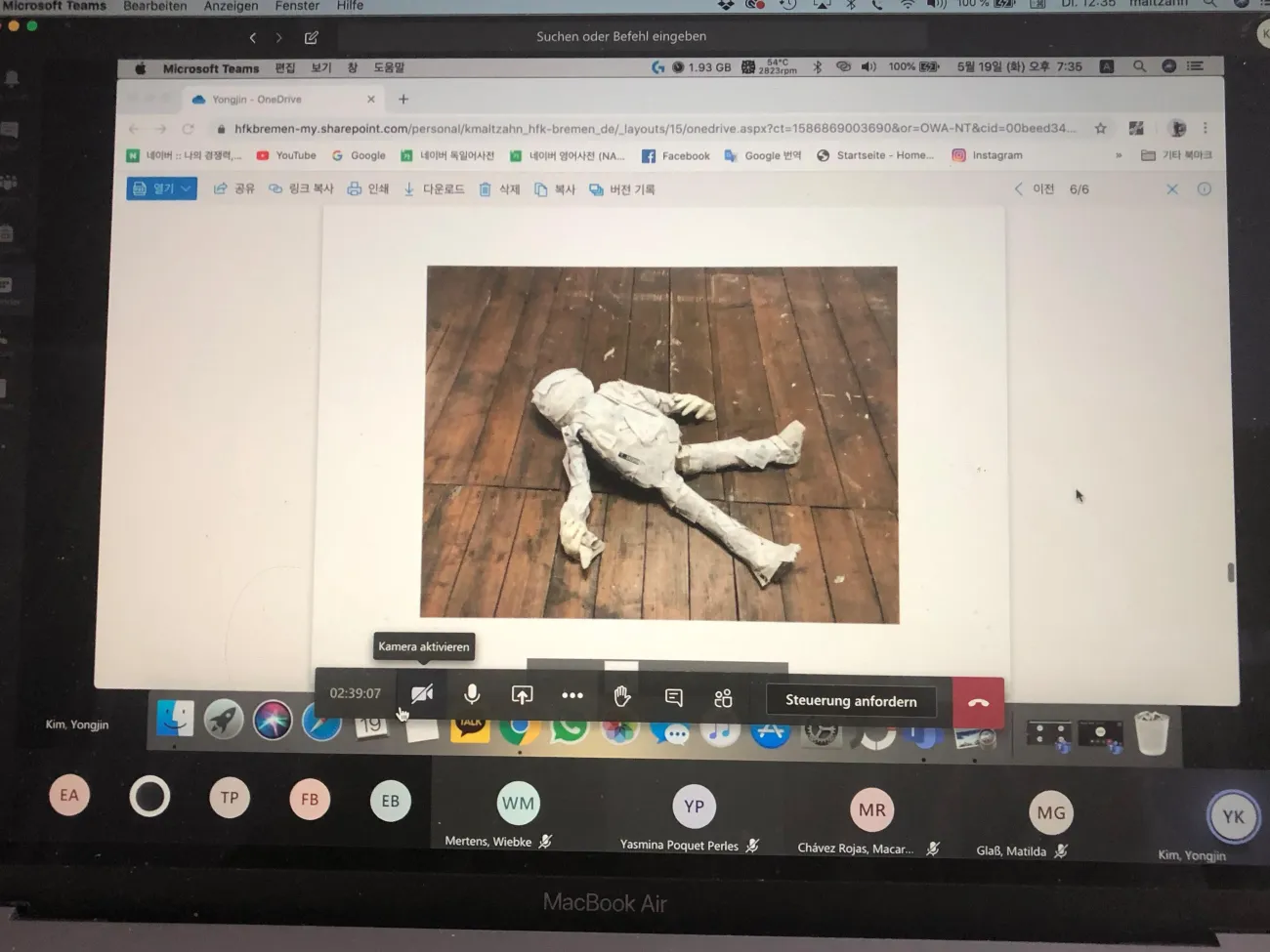Open the Bearbeiten menu

154,6
